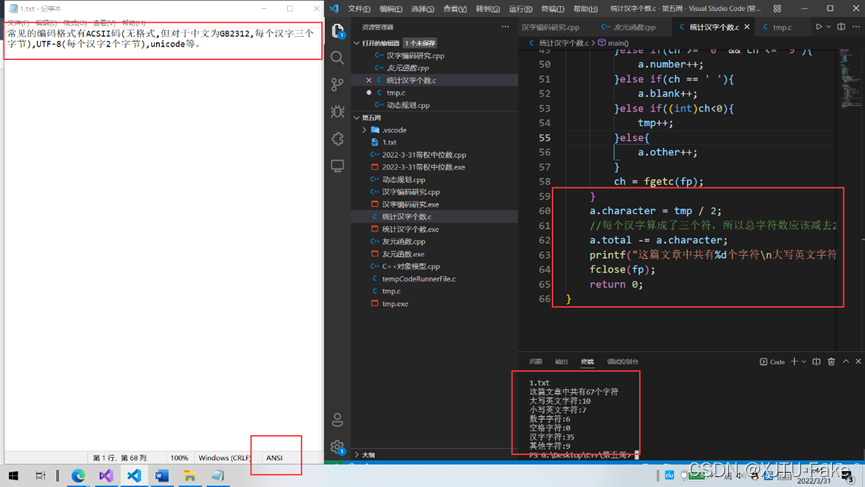Open the Windows Start menu
865x487 pixels.
(13, 475)
